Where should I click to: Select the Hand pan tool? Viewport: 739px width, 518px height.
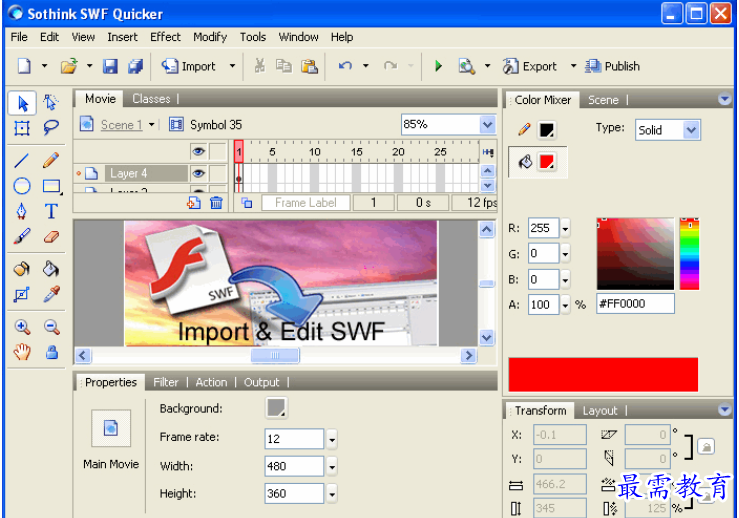coord(22,352)
